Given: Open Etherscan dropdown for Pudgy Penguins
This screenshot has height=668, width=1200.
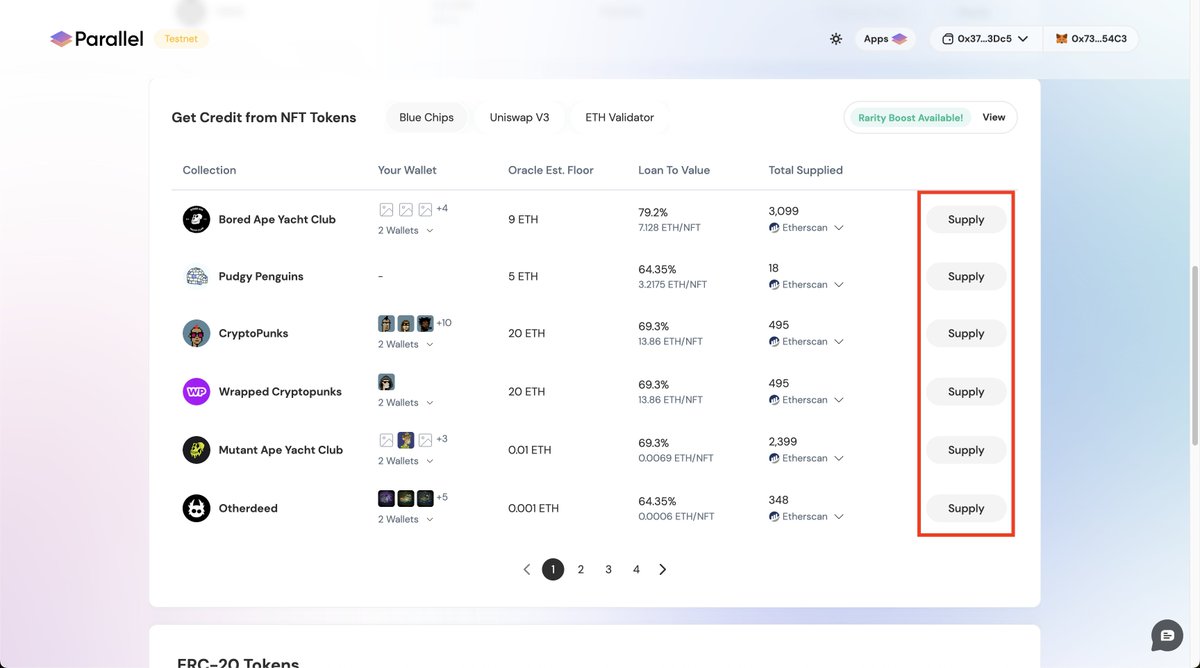Looking at the screenshot, I should pos(806,285).
